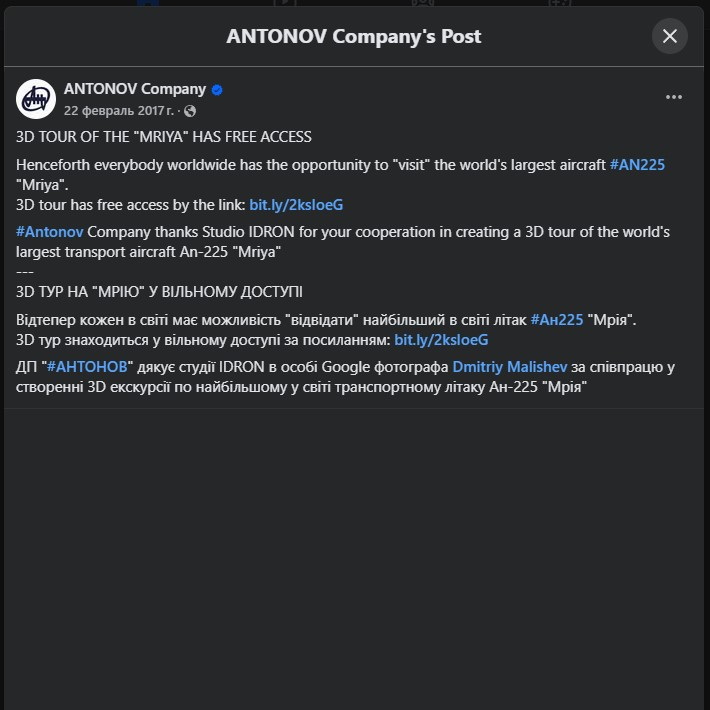Click the post date 22 февраль 2017
Screen dimensions: 710x710
coord(120,111)
